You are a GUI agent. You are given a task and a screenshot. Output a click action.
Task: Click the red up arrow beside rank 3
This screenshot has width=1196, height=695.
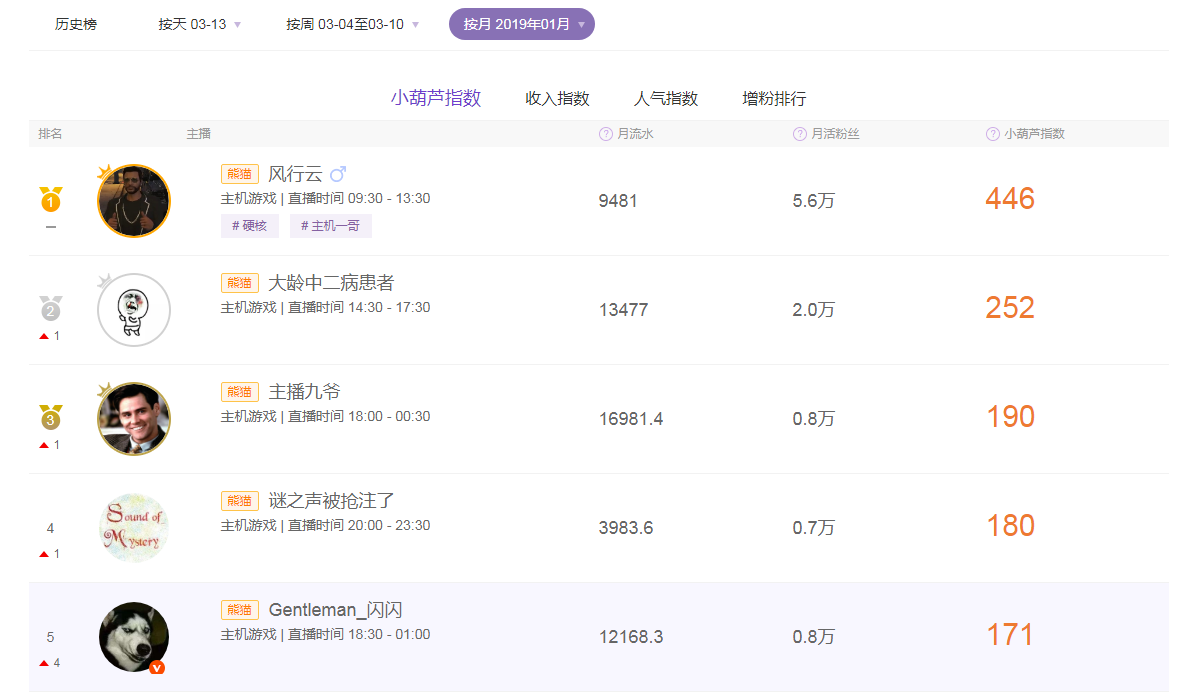point(42,445)
